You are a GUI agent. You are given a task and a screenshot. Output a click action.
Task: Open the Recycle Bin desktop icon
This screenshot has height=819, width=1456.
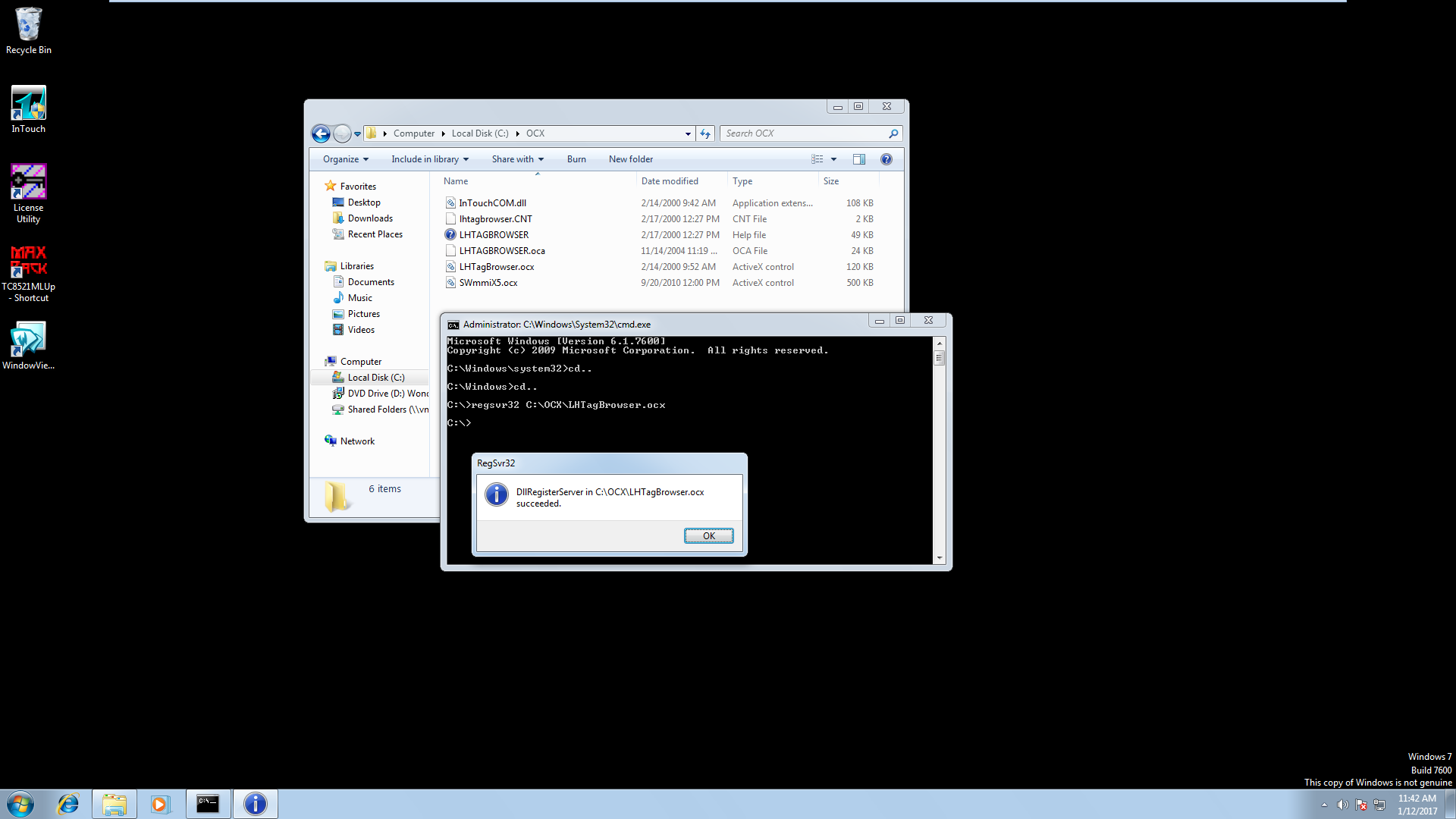coord(28,31)
